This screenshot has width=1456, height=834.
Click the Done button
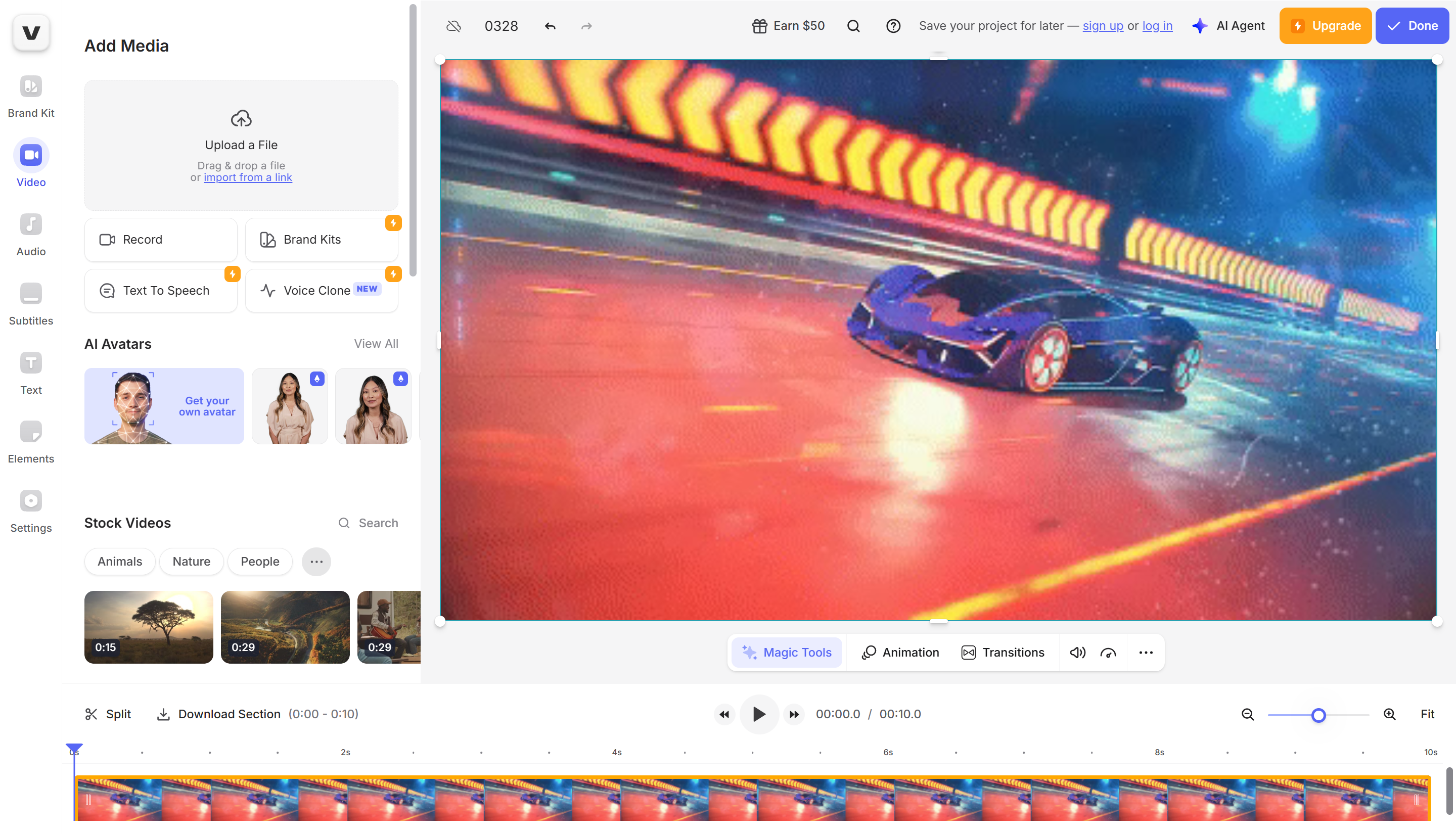click(x=1412, y=26)
